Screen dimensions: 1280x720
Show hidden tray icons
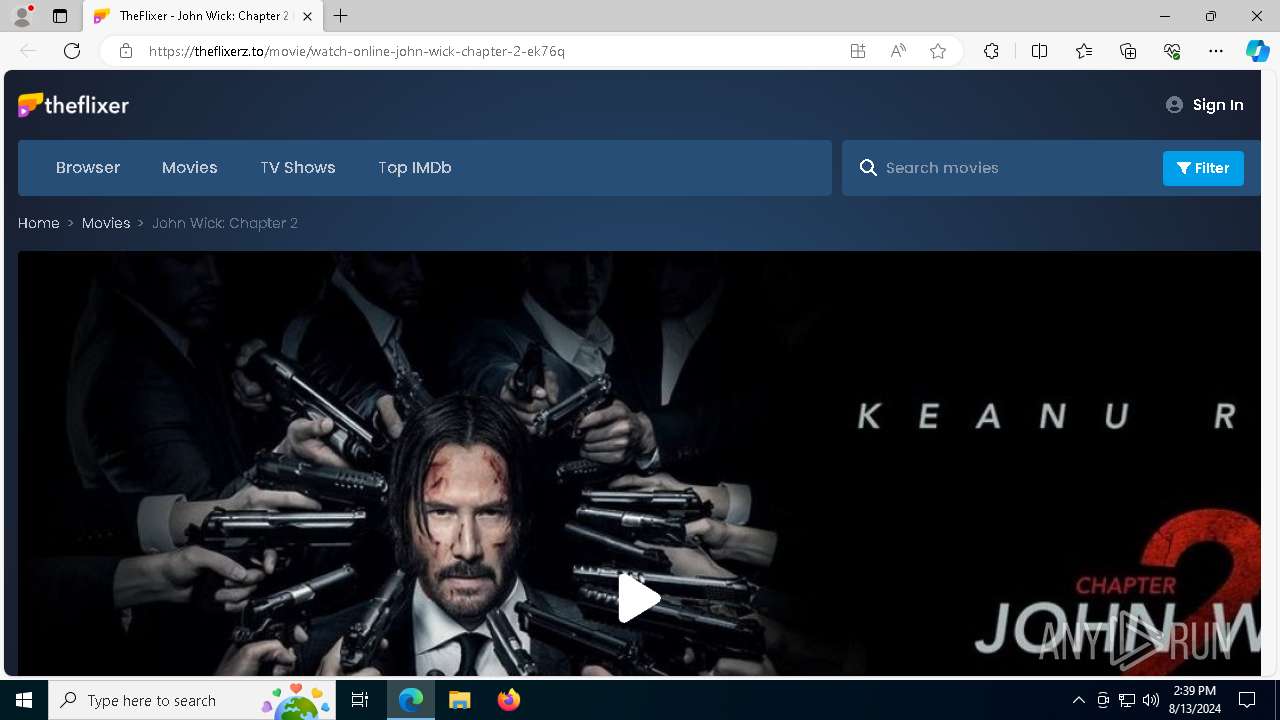(x=1078, y=700)
